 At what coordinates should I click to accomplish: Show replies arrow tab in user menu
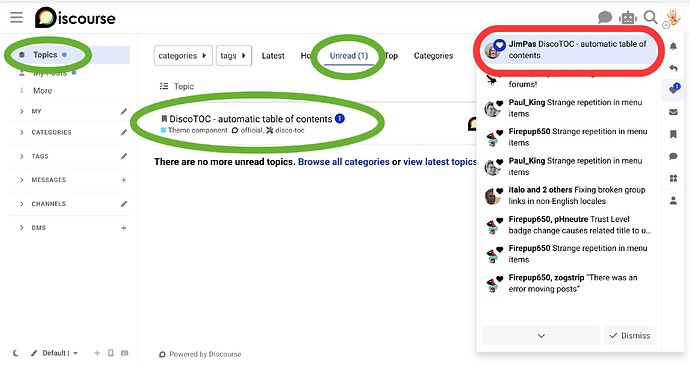[x=673, y=68]
